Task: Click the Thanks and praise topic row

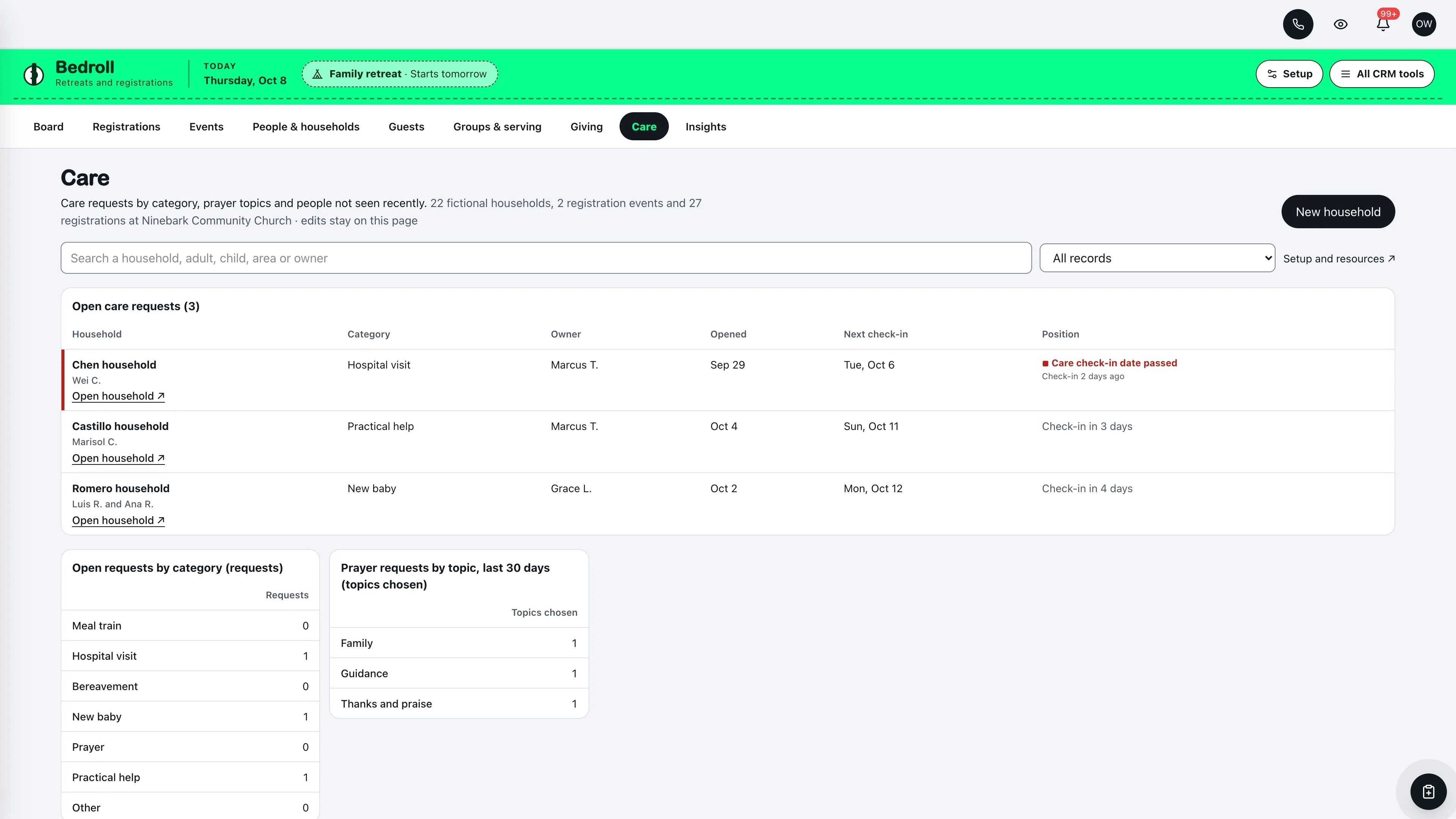Action: [459, 704]
